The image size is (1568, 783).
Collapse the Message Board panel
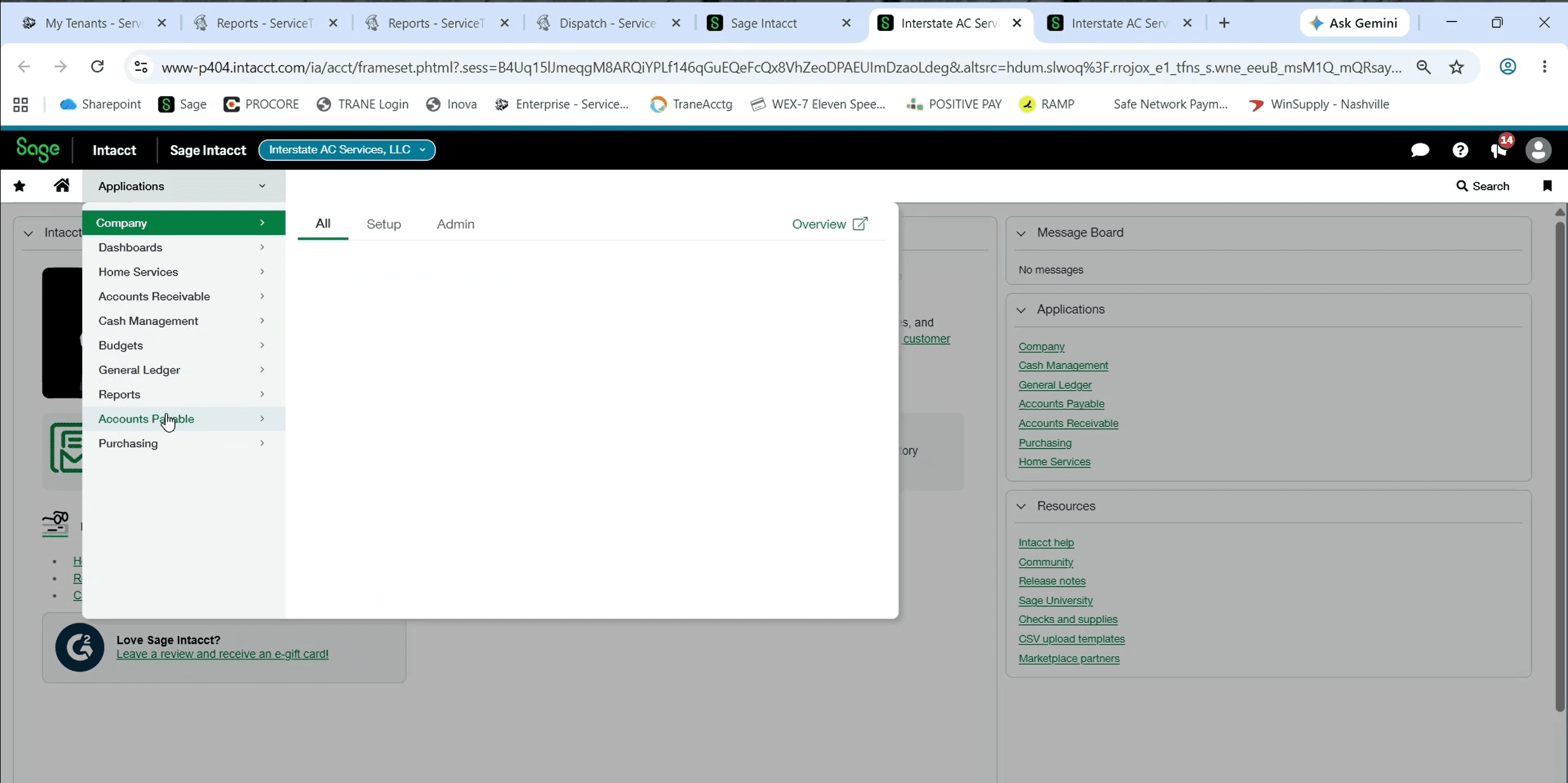tap(1021, 233)
